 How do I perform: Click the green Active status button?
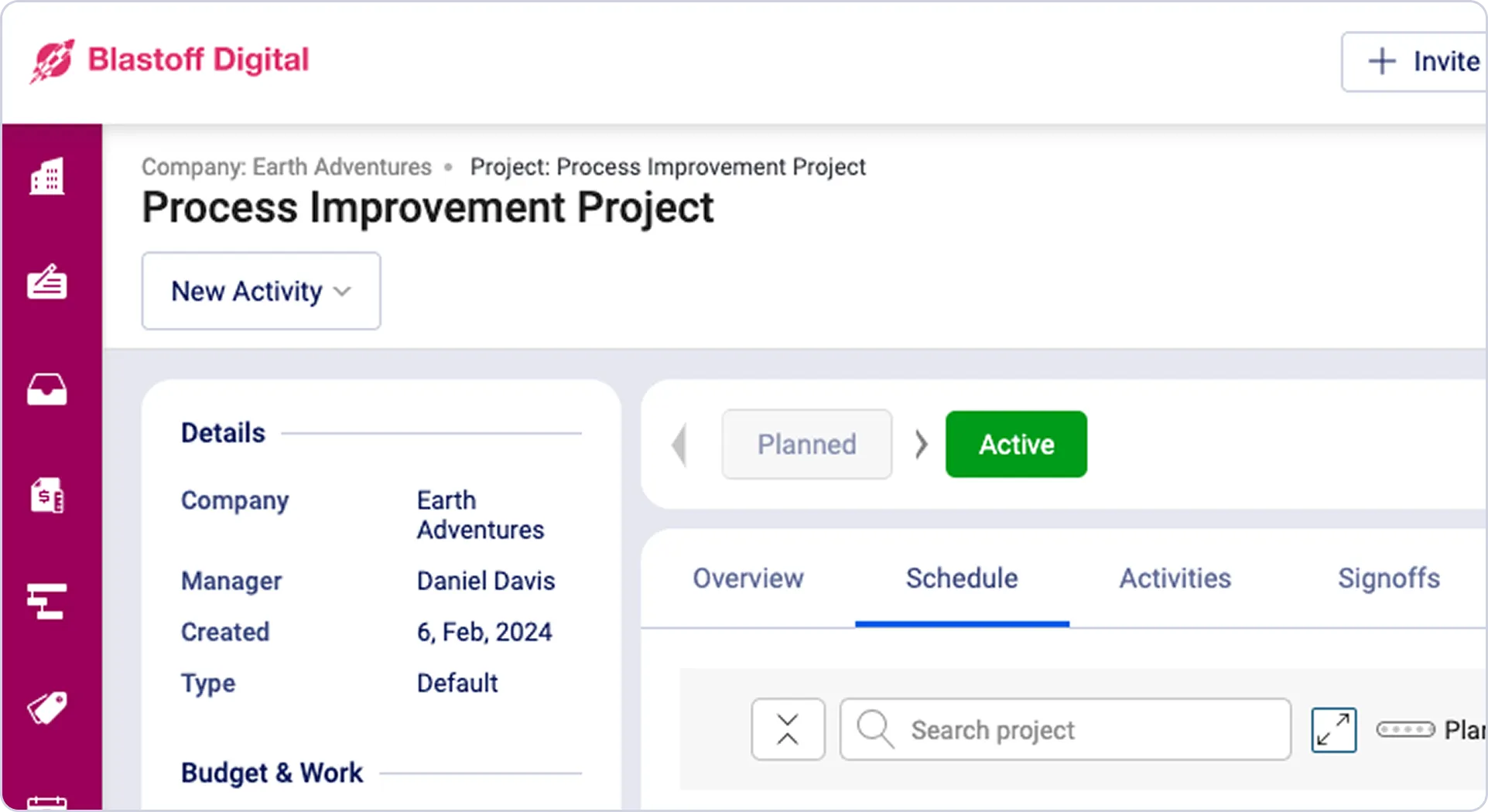click(x=1016, y=445)
